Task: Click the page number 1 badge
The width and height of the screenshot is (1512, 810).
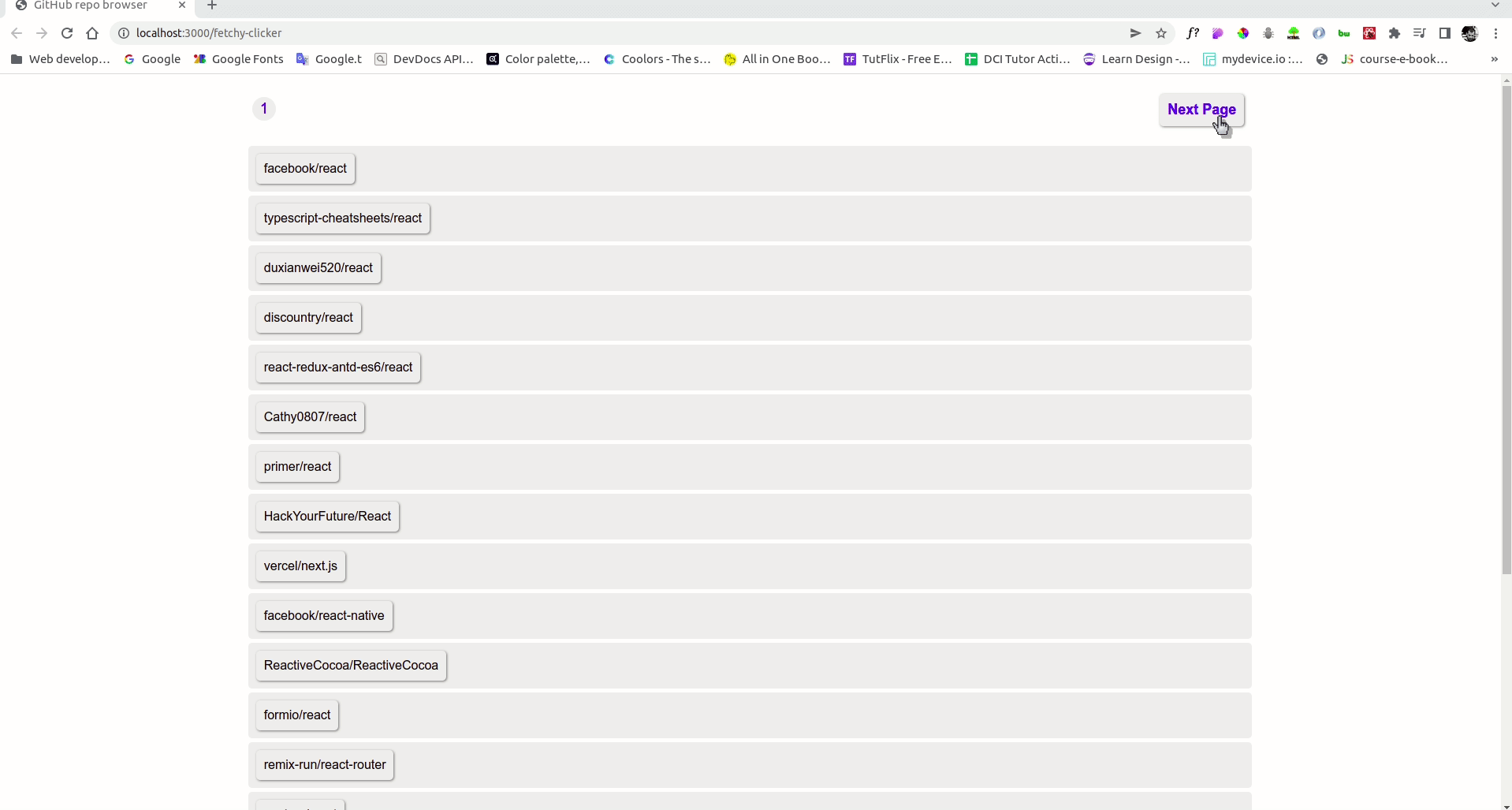Action: 264,109
